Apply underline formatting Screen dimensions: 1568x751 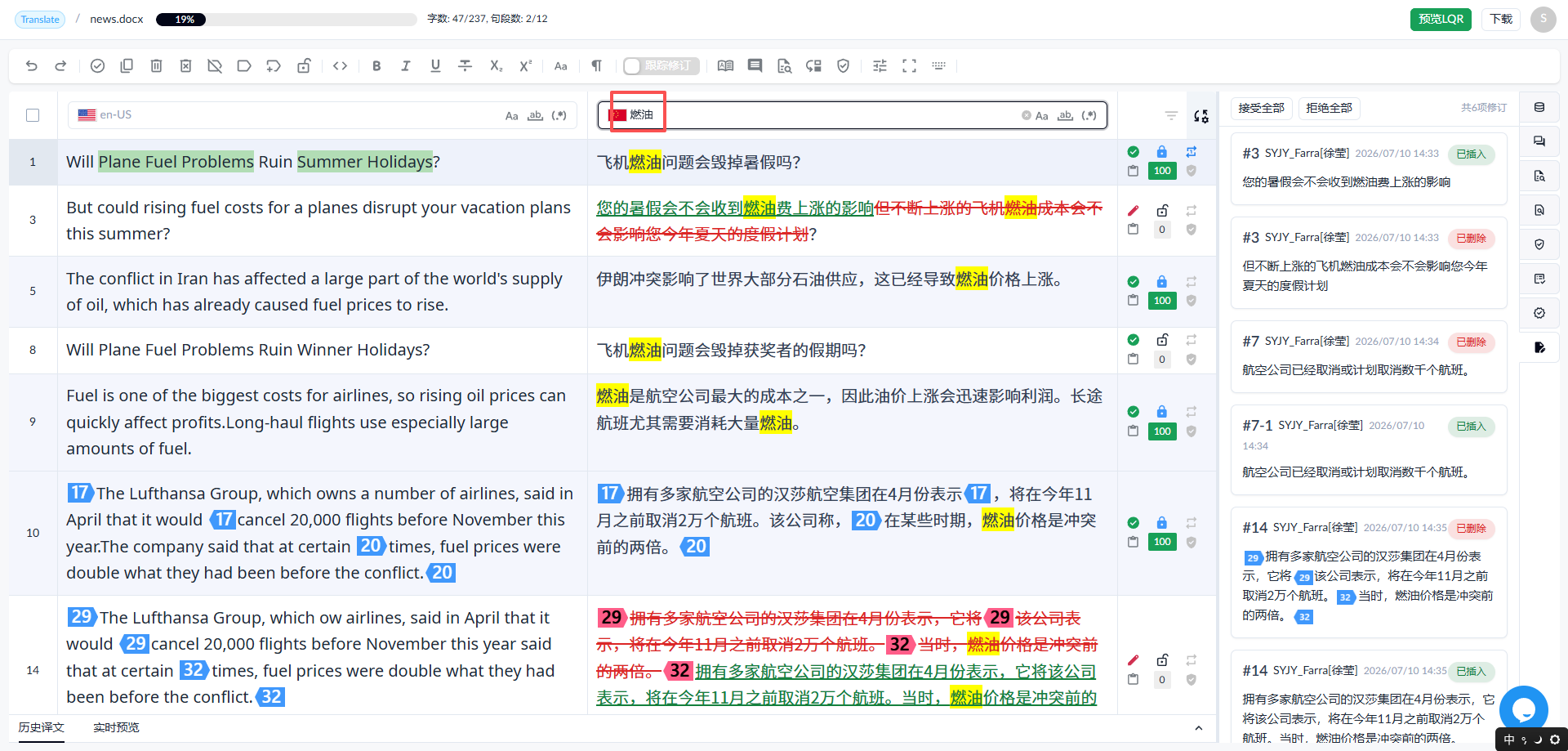tap(435, 66)
